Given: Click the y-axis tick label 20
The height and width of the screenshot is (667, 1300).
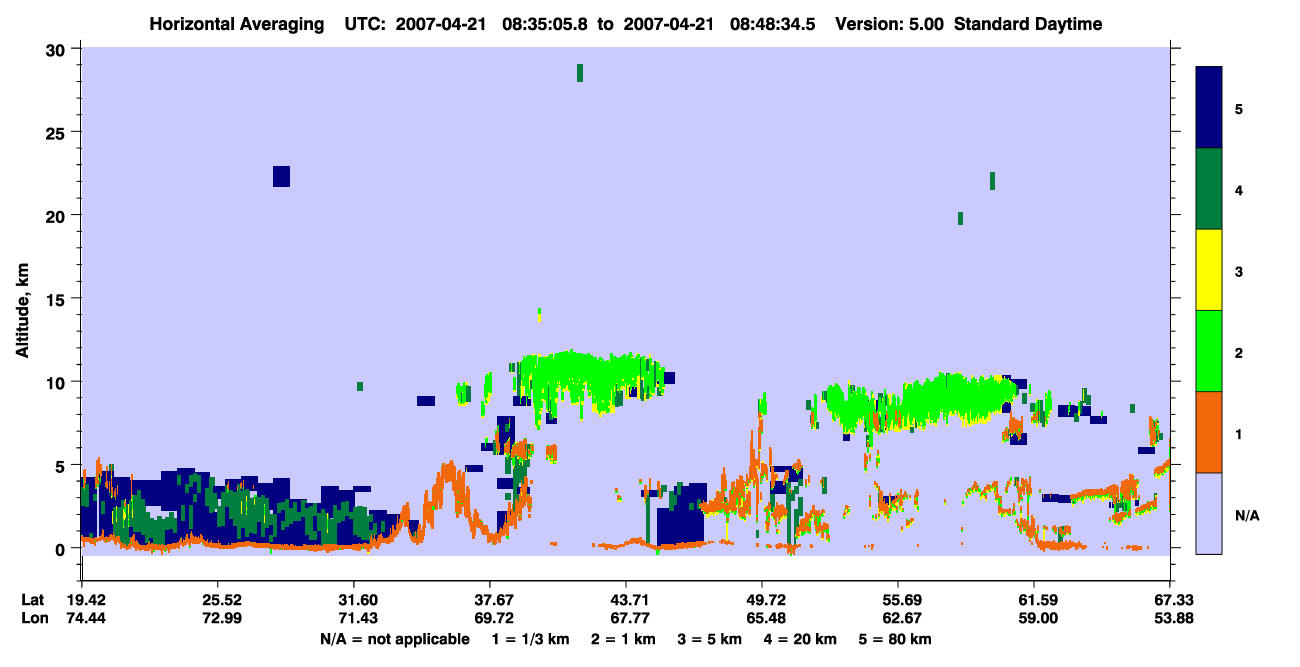Looking at the screenshot, I should 58,215.
